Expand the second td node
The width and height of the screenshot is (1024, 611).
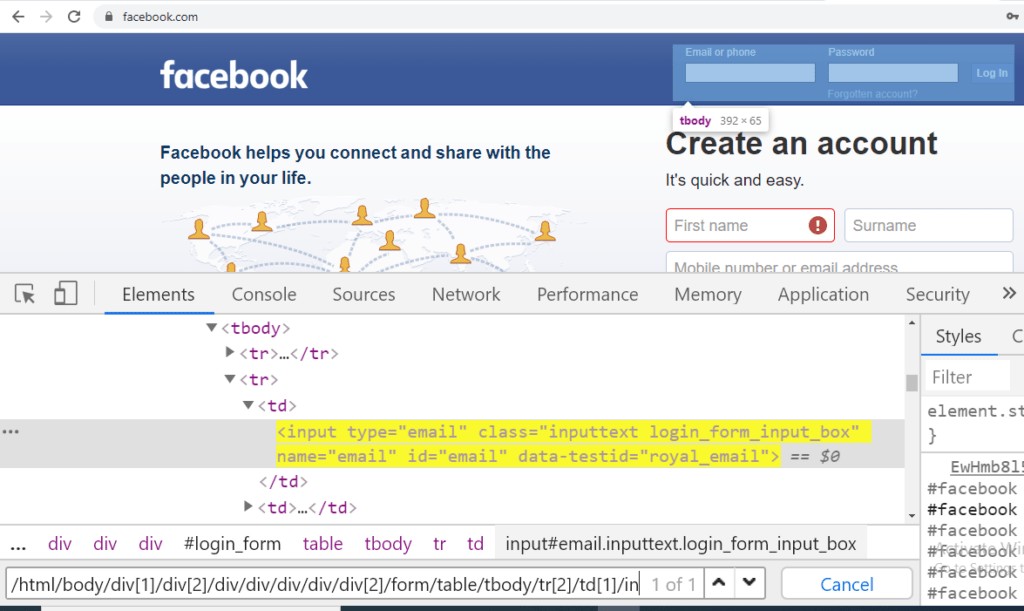[x=248, y=507]
